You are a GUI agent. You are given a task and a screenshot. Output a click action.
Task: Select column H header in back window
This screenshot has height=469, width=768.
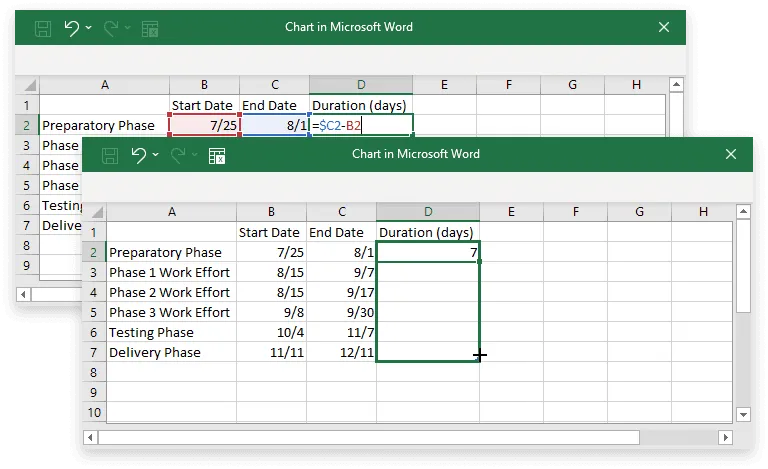tap(636, 85)
